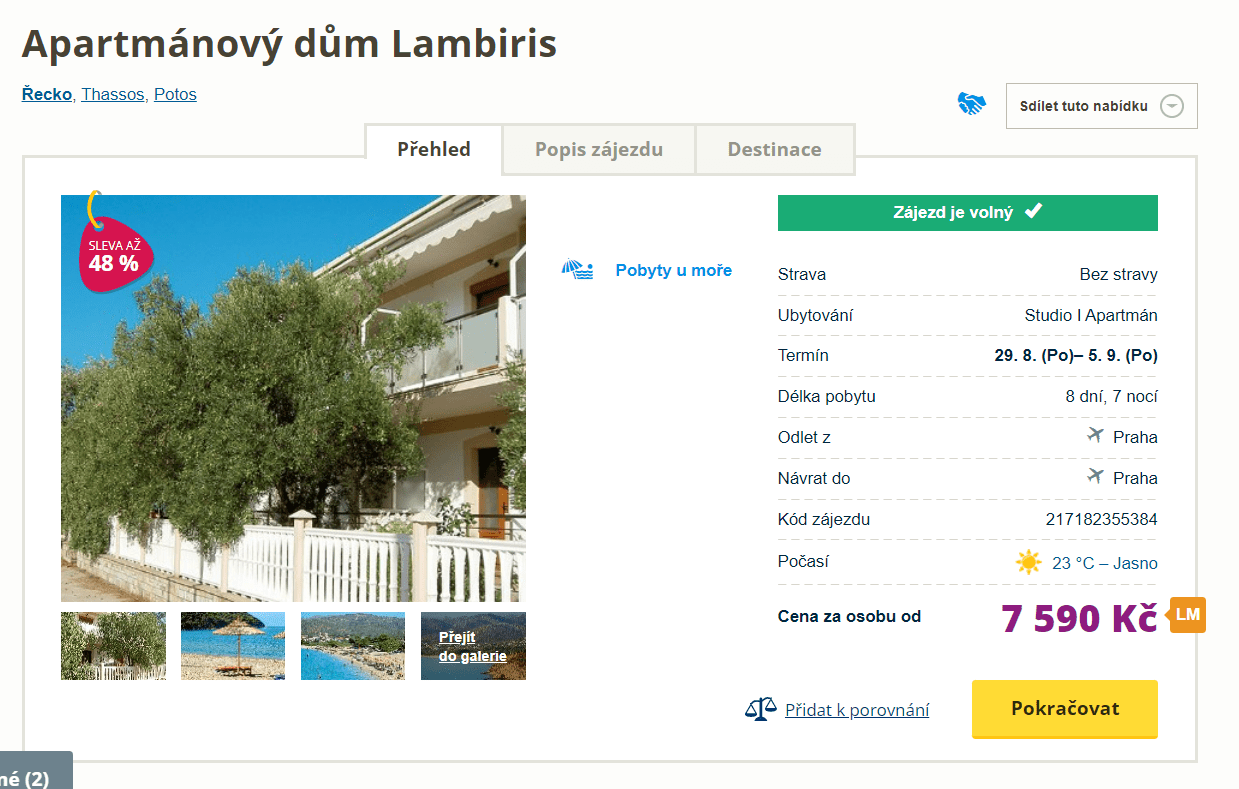Click the circled arrow on share button

[x=1171, y=106]
